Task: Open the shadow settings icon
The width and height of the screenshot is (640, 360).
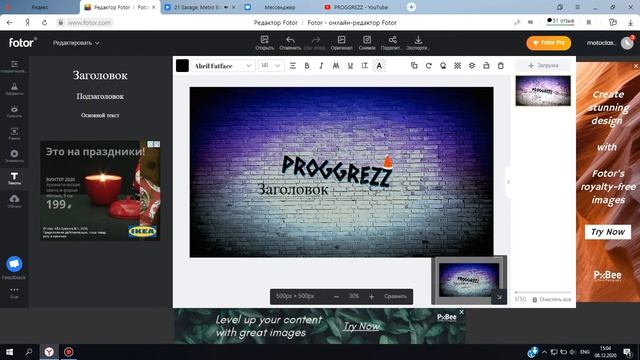Action: tap(443, 66)
